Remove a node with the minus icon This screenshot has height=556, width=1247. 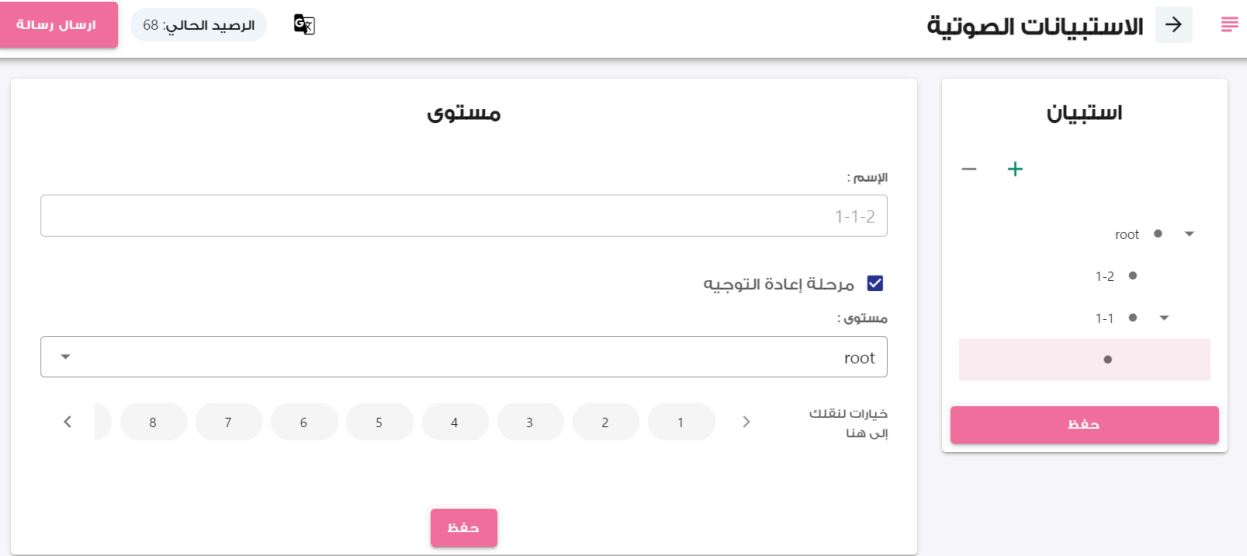pyautogui.click(x=969, y=169)
